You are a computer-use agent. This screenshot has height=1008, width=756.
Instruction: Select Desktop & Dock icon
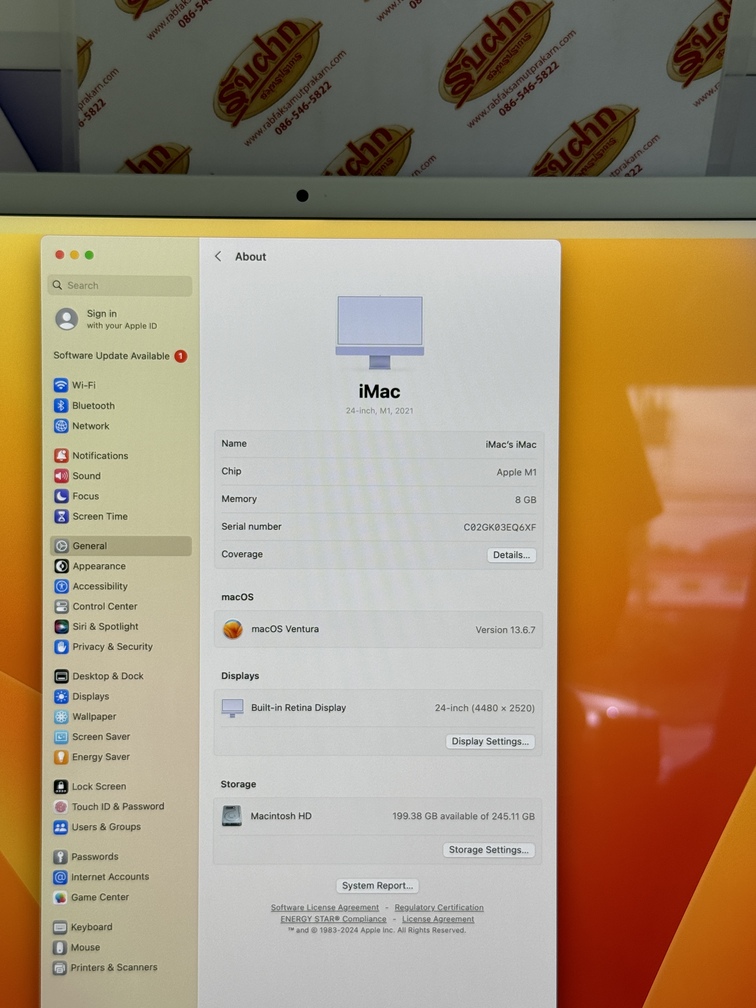[x=61, y=676]
